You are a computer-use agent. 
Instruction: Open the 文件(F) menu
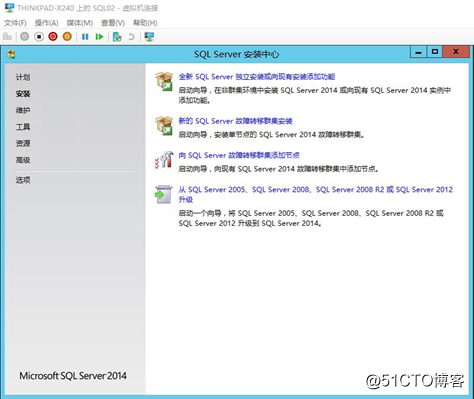pos(15,23)
